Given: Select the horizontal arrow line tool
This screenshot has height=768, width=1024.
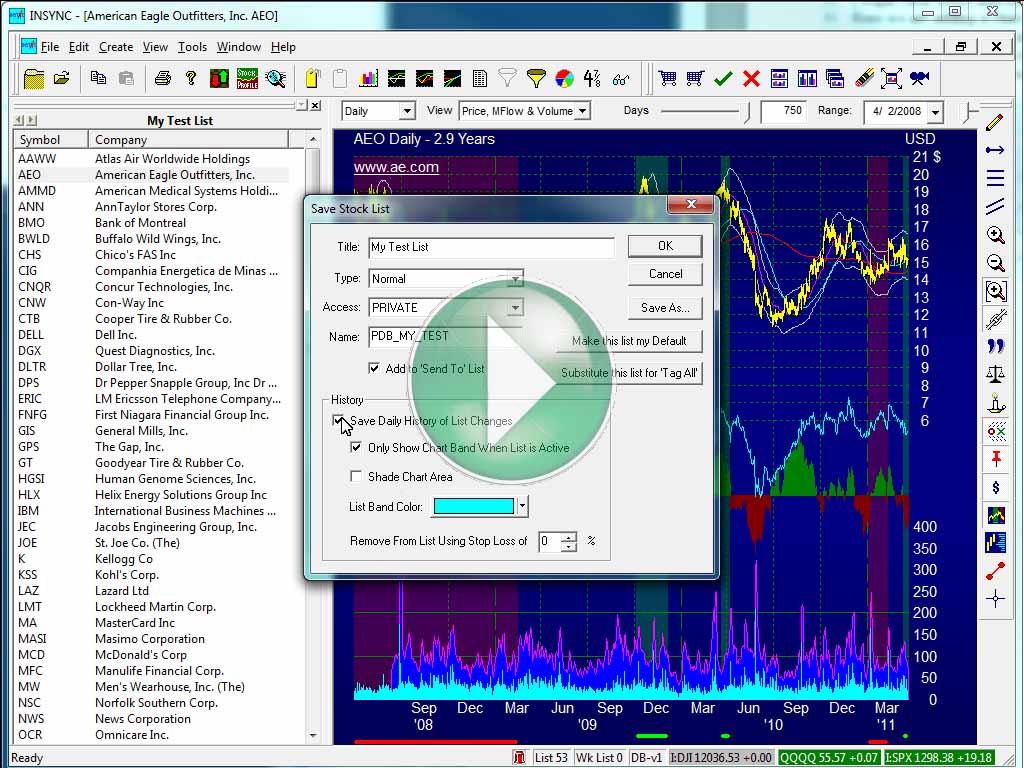Looking at the screenshot, I should click(995, 150).
